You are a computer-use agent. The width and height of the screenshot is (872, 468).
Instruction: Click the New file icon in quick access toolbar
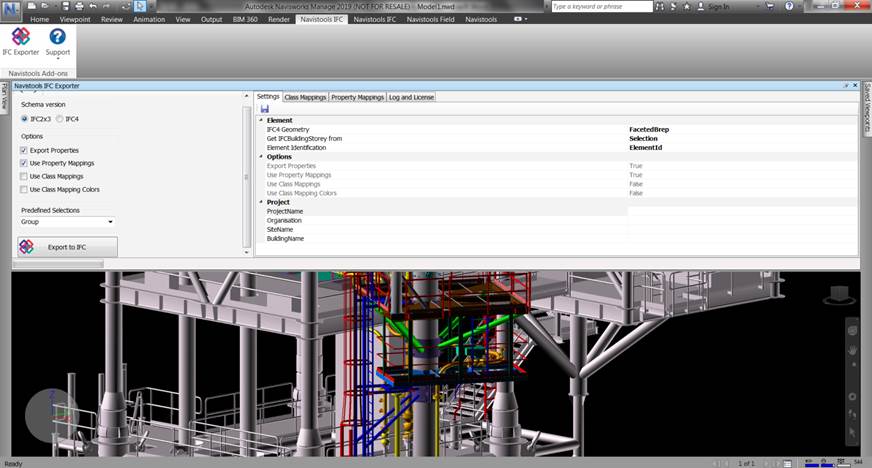pos(32,6)
